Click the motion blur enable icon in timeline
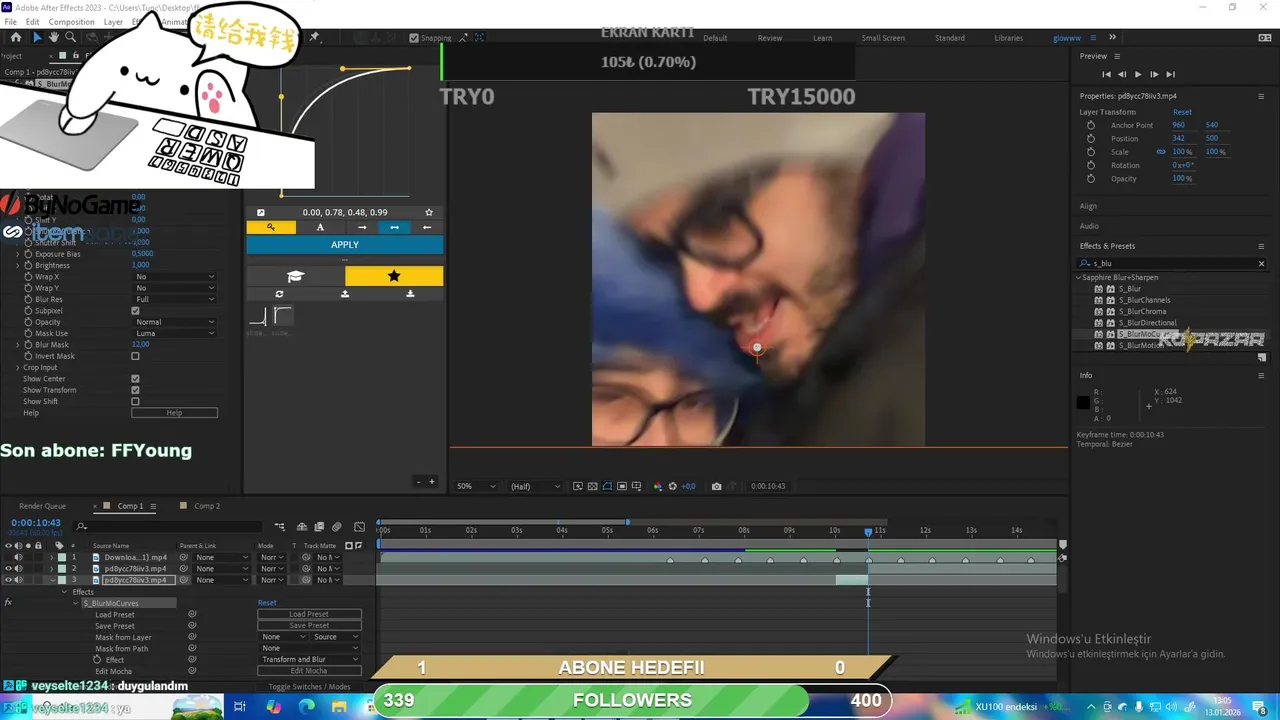The image size is (1280, 720). coord(336,527)
